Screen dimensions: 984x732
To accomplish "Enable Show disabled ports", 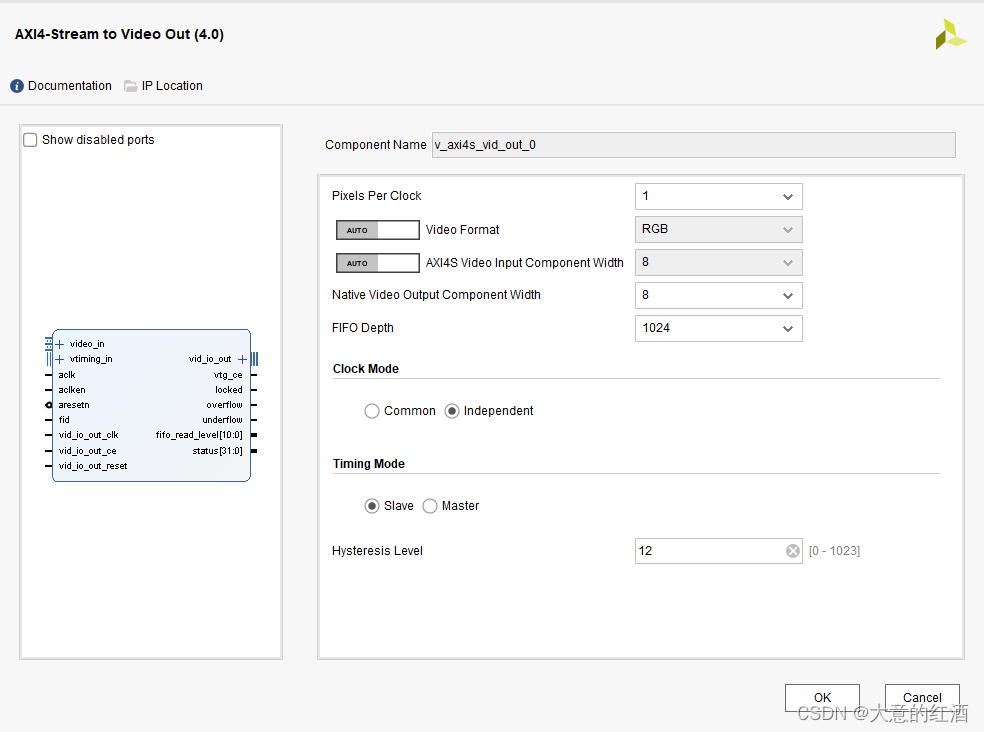I will [29, 140].
